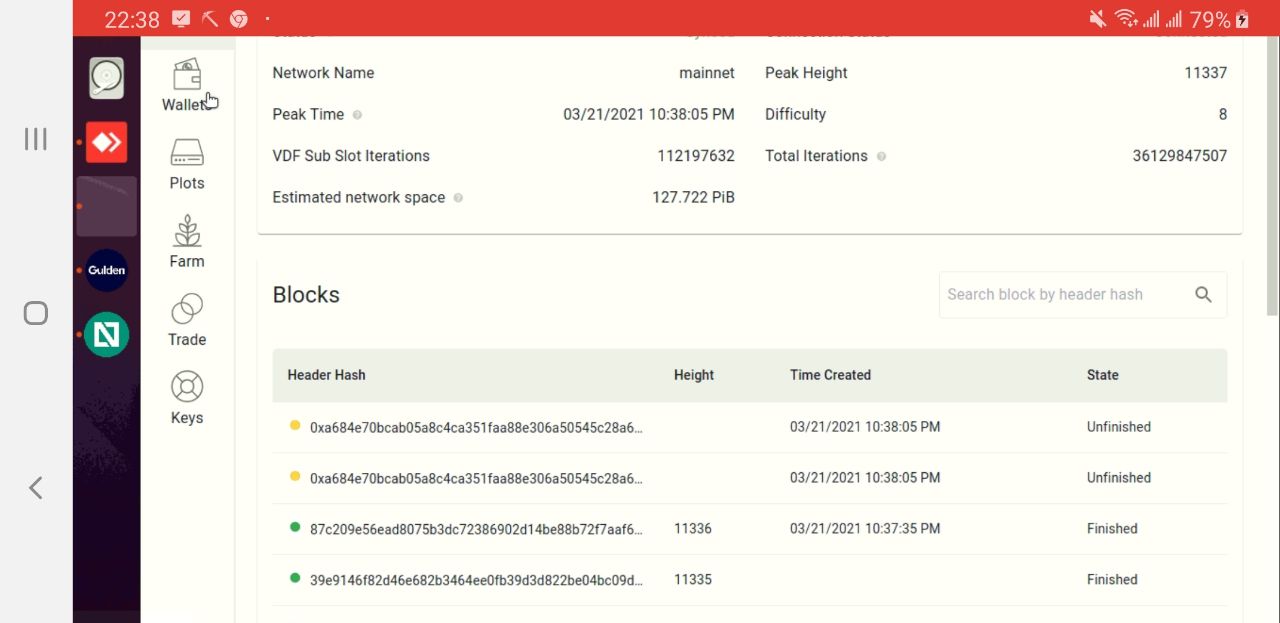The width and height of the screenshot is (1280, 623).
Task: Tap the muted sound status icon
Action: click(x=1097, y=19)
